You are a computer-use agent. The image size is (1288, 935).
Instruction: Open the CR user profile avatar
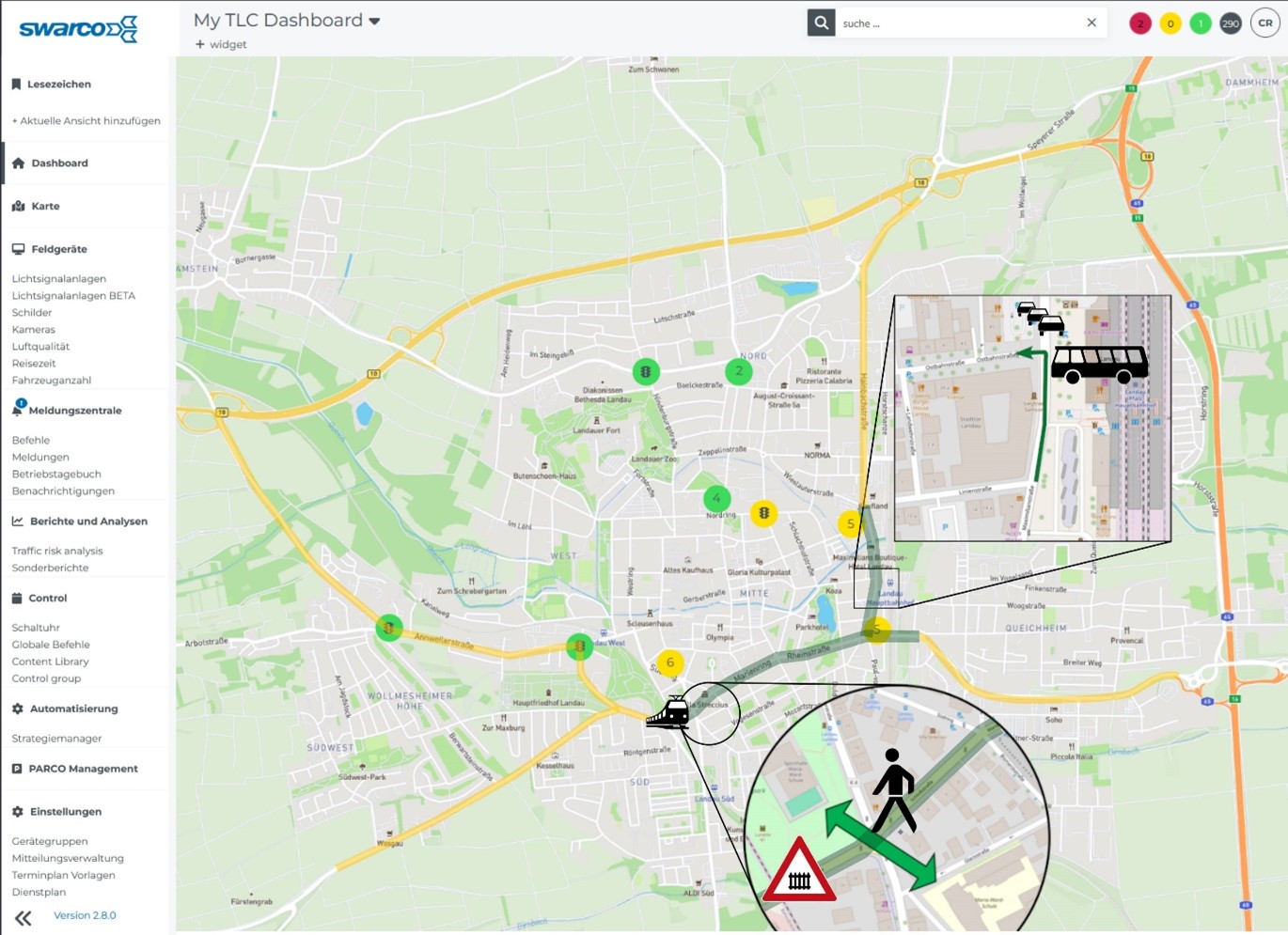tap(1264, 23)
